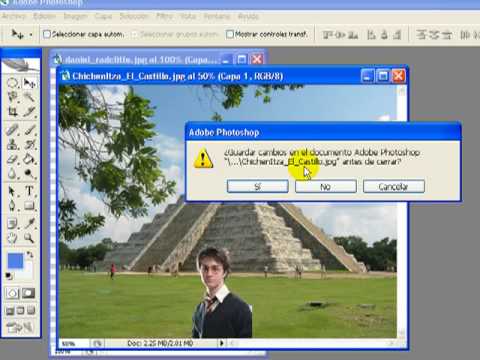Select the Magic Wand tool
The height and width of the screenshot is (360, 480).
click(29, 97)
